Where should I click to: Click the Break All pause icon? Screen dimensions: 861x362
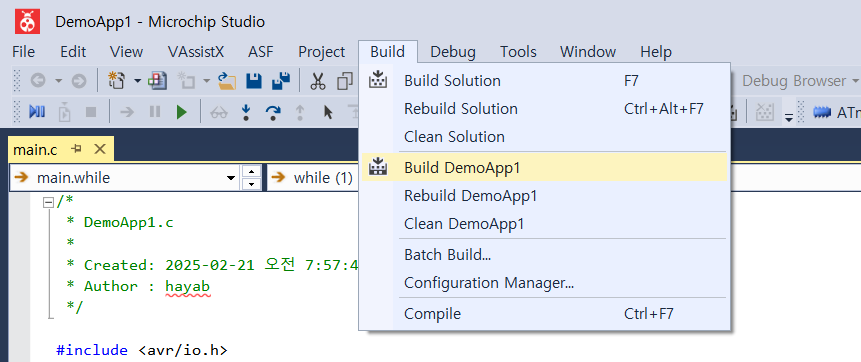coord(155,112)
